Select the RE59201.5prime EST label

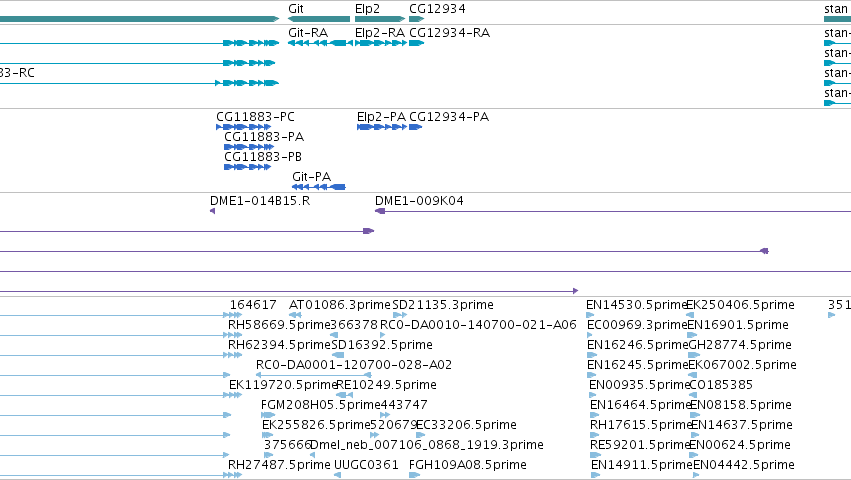tap(640, 446)
